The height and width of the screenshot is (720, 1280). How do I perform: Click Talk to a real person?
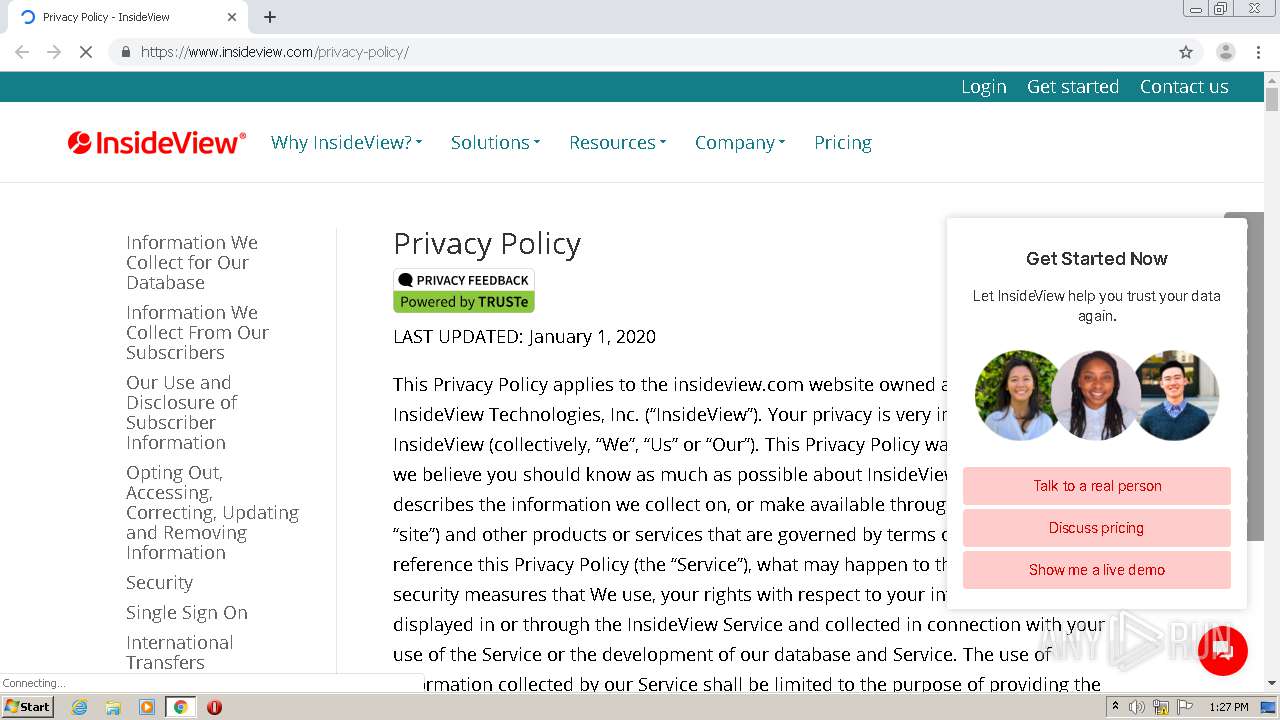click(x=1097, y=486)
